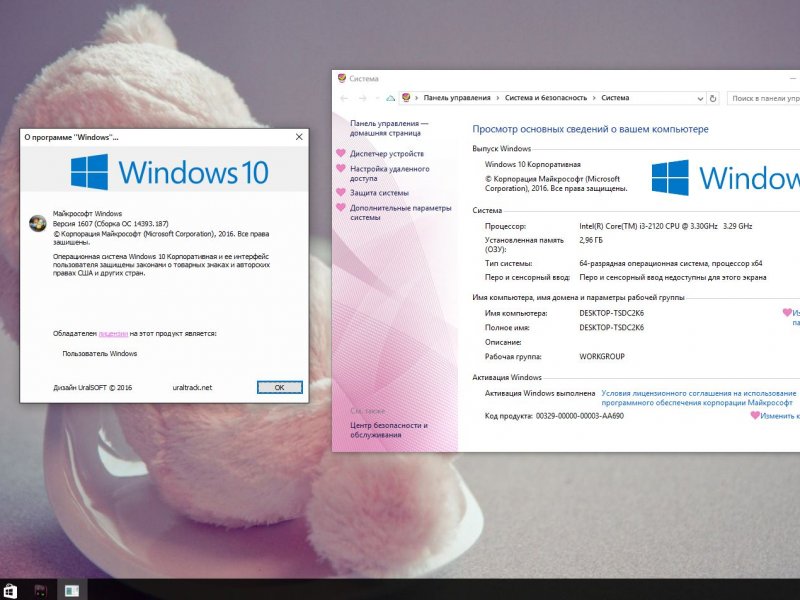Screen dimensions: 800x600
Task: Open the лицензии link in the About dialog
Action: (x=113, y=333)
